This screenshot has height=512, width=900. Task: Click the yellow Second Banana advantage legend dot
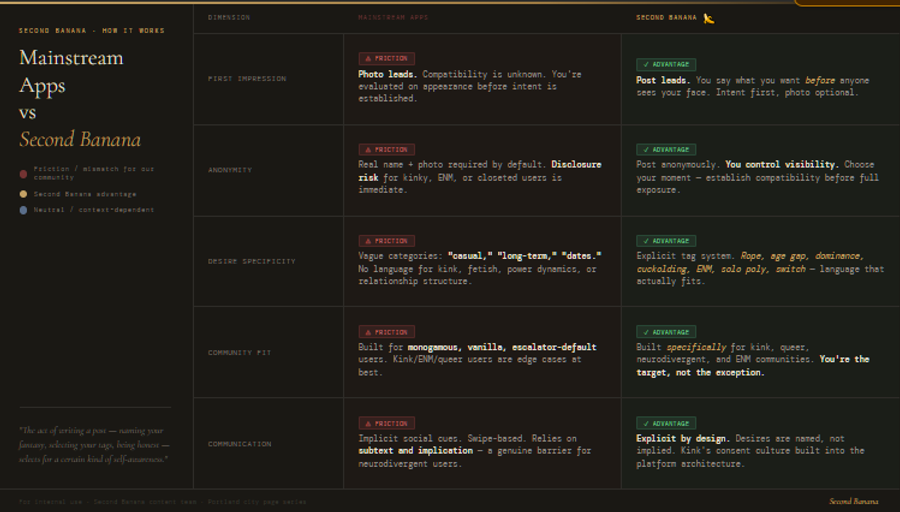coord(24,194)
